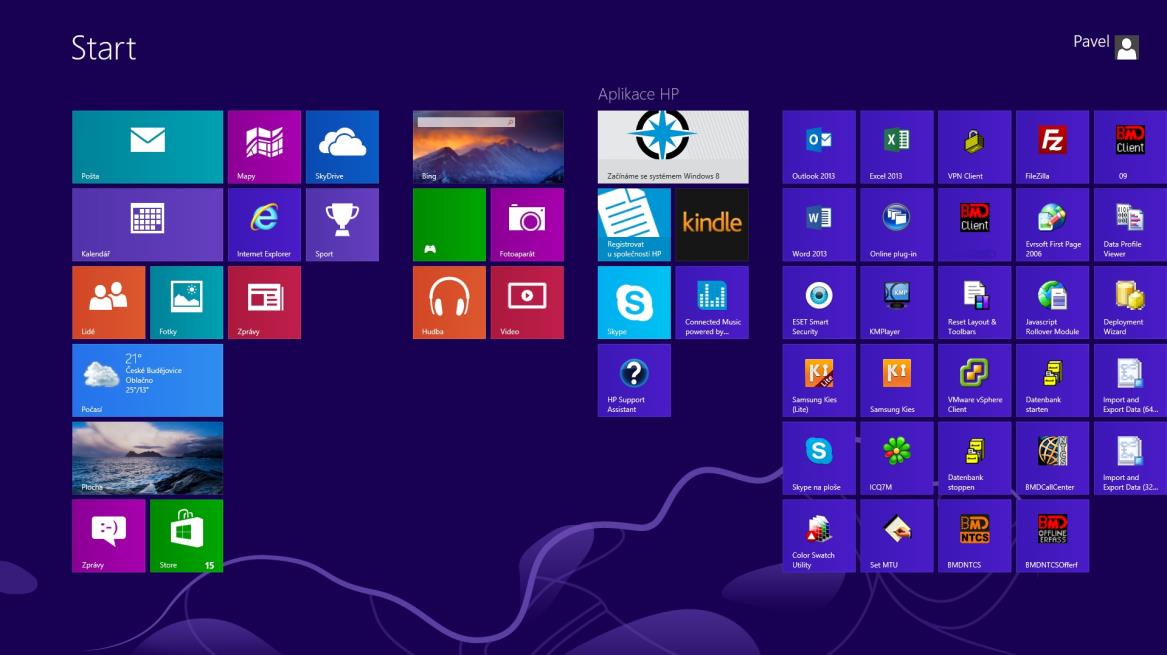The width and height of the screenshot is (1167, 655).
Task: Open the Video tile
Action: (x=527, y=302)
